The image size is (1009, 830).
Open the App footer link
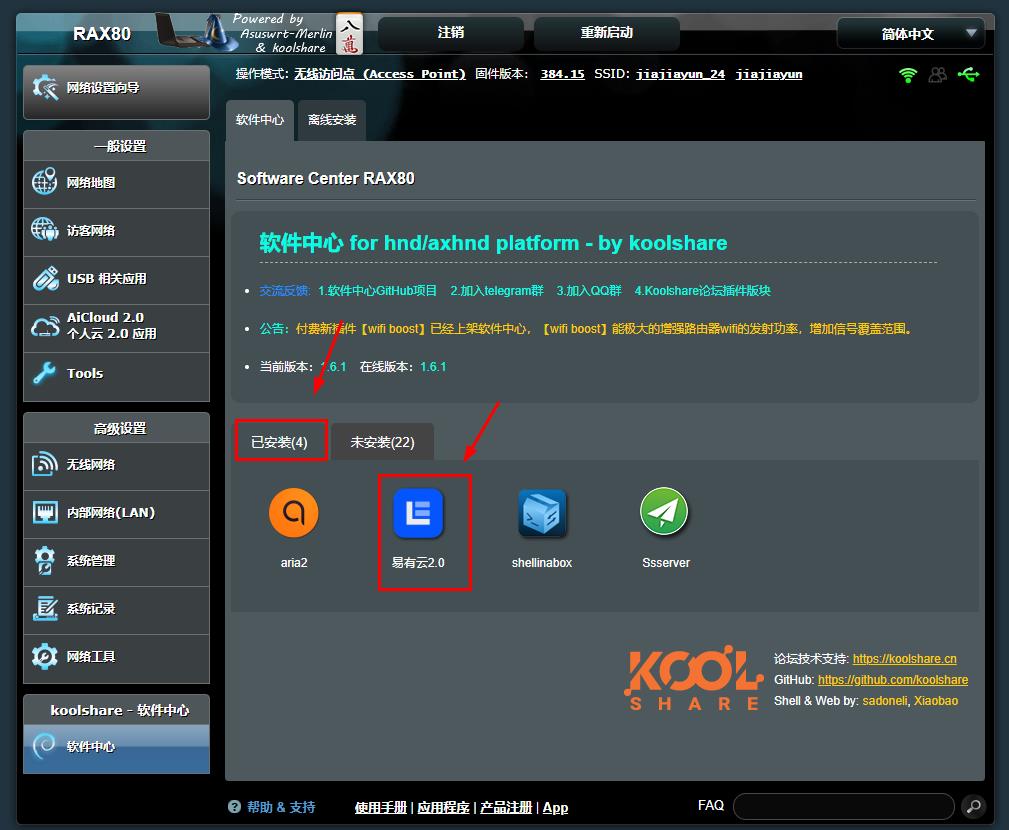coord(555,807)
